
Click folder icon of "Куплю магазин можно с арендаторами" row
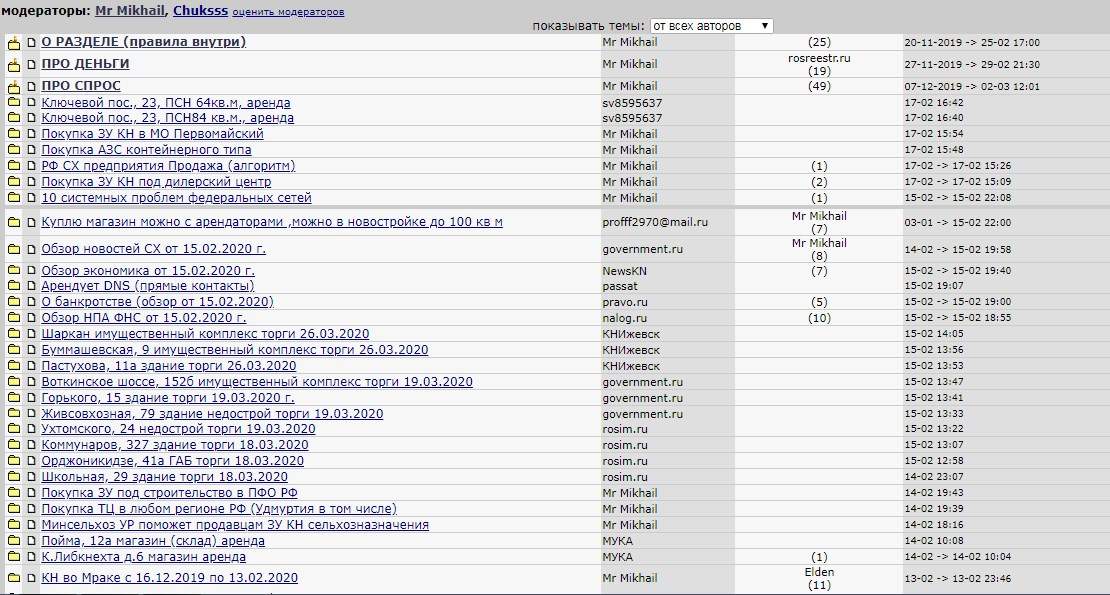point(13,222)
